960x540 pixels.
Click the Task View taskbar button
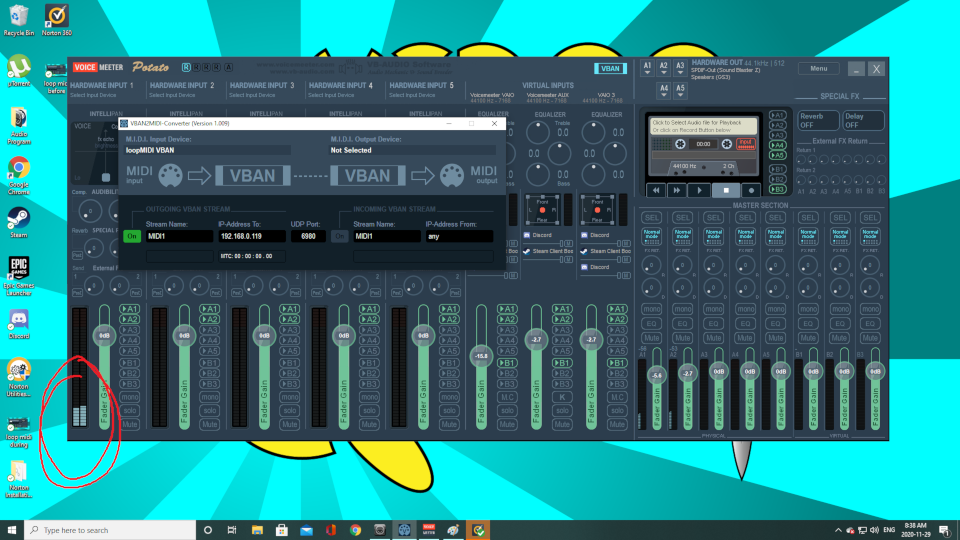pyautogui.click(x=232, y=530)
